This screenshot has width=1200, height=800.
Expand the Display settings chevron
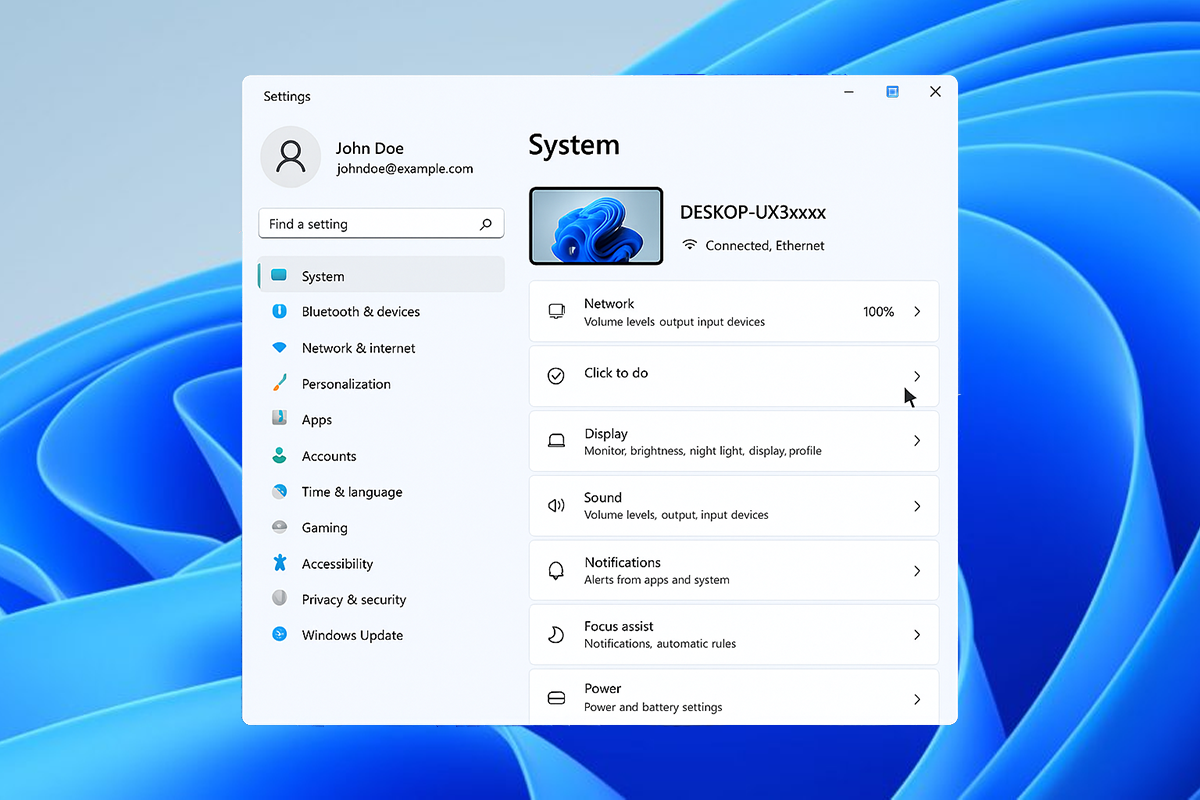click(x=917, y=441)
